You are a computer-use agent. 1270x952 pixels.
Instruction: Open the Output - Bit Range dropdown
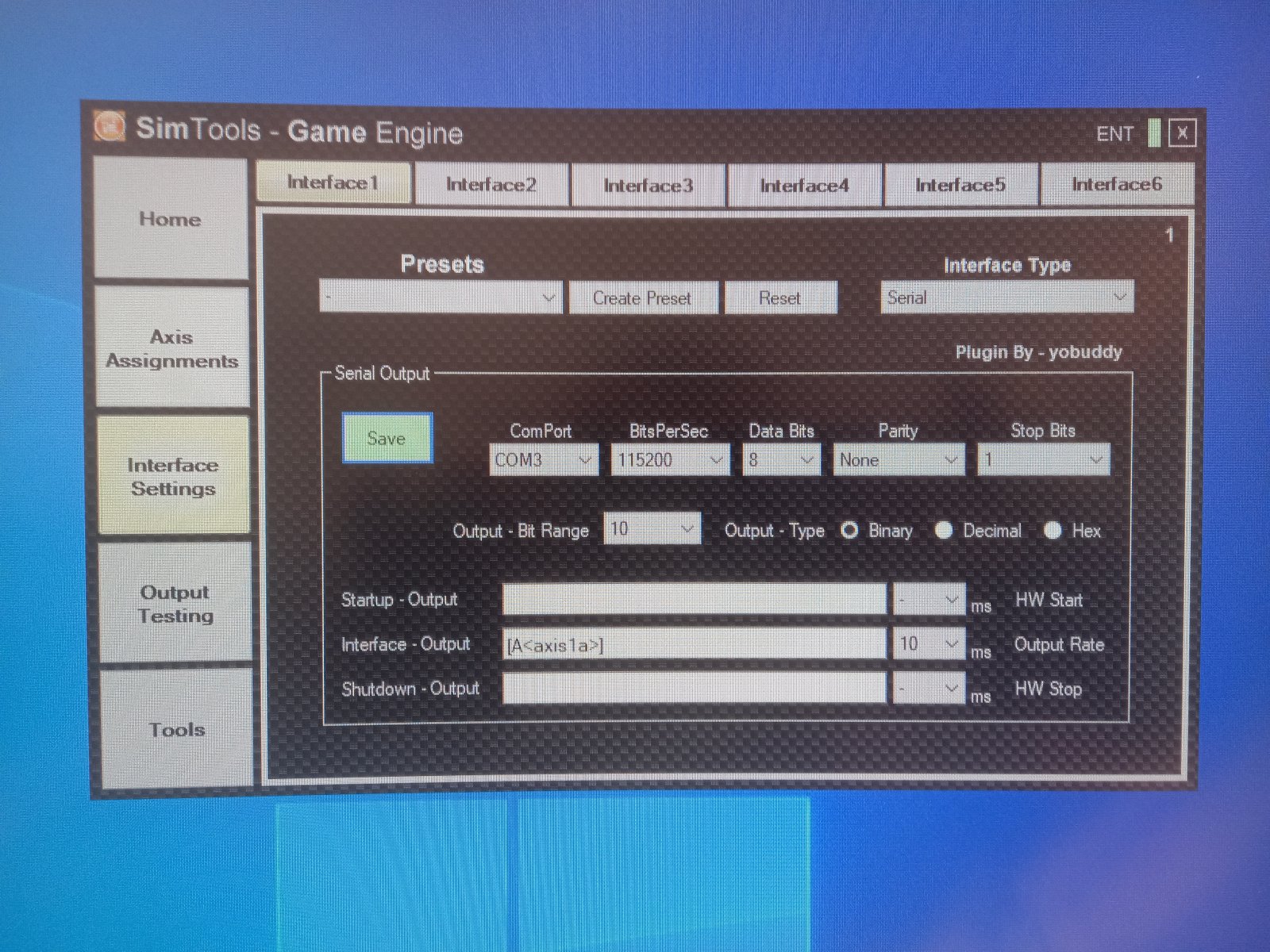tap(652, 528)
